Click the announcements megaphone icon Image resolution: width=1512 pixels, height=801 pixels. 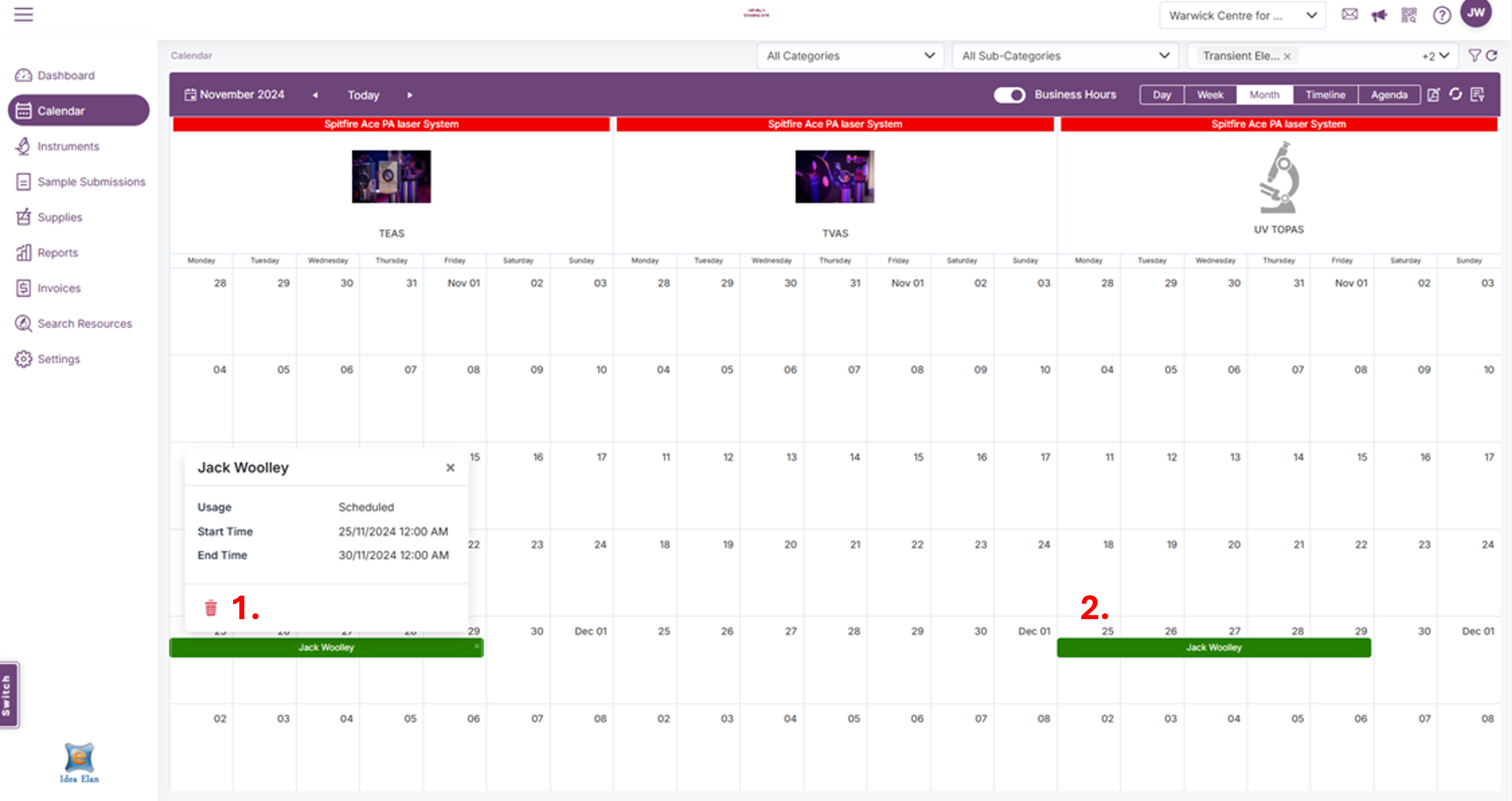click(x=1379, y=15)
